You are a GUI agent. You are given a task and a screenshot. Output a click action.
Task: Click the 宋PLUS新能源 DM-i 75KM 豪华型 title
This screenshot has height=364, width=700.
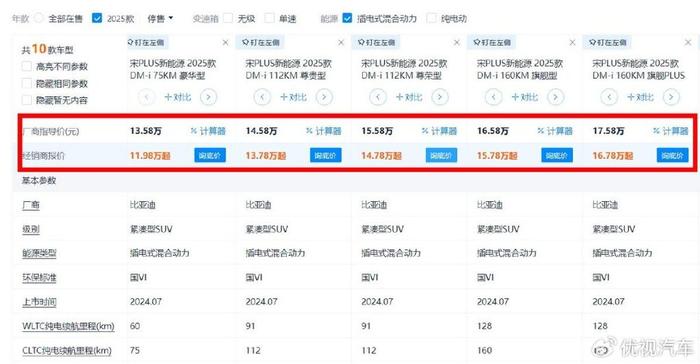click(x=173, y=69)
